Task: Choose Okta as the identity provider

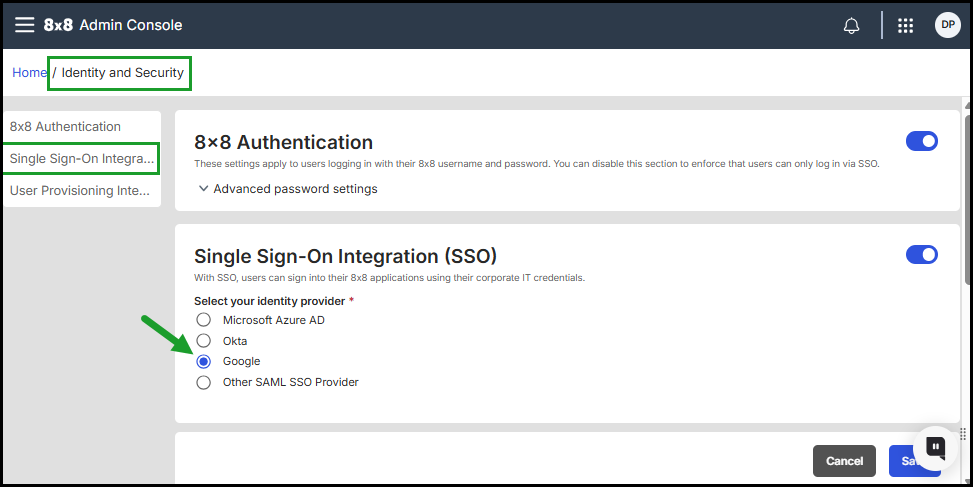Action: pos(204,341)
